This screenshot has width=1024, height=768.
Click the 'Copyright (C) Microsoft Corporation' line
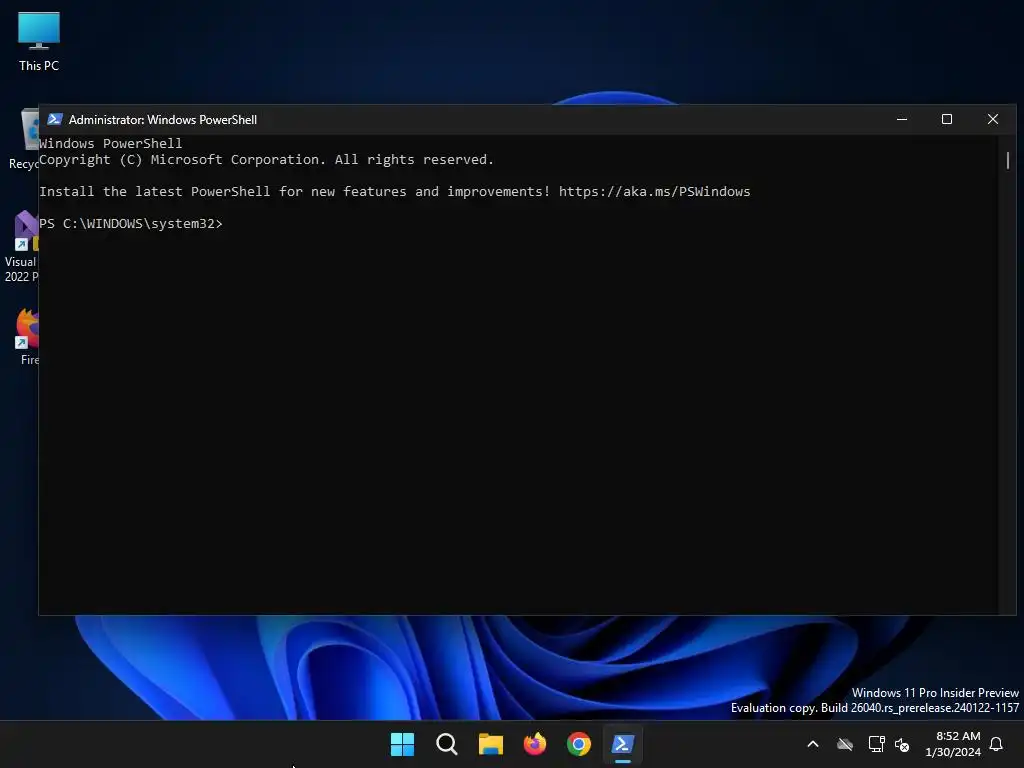click(x=266, y=159)
